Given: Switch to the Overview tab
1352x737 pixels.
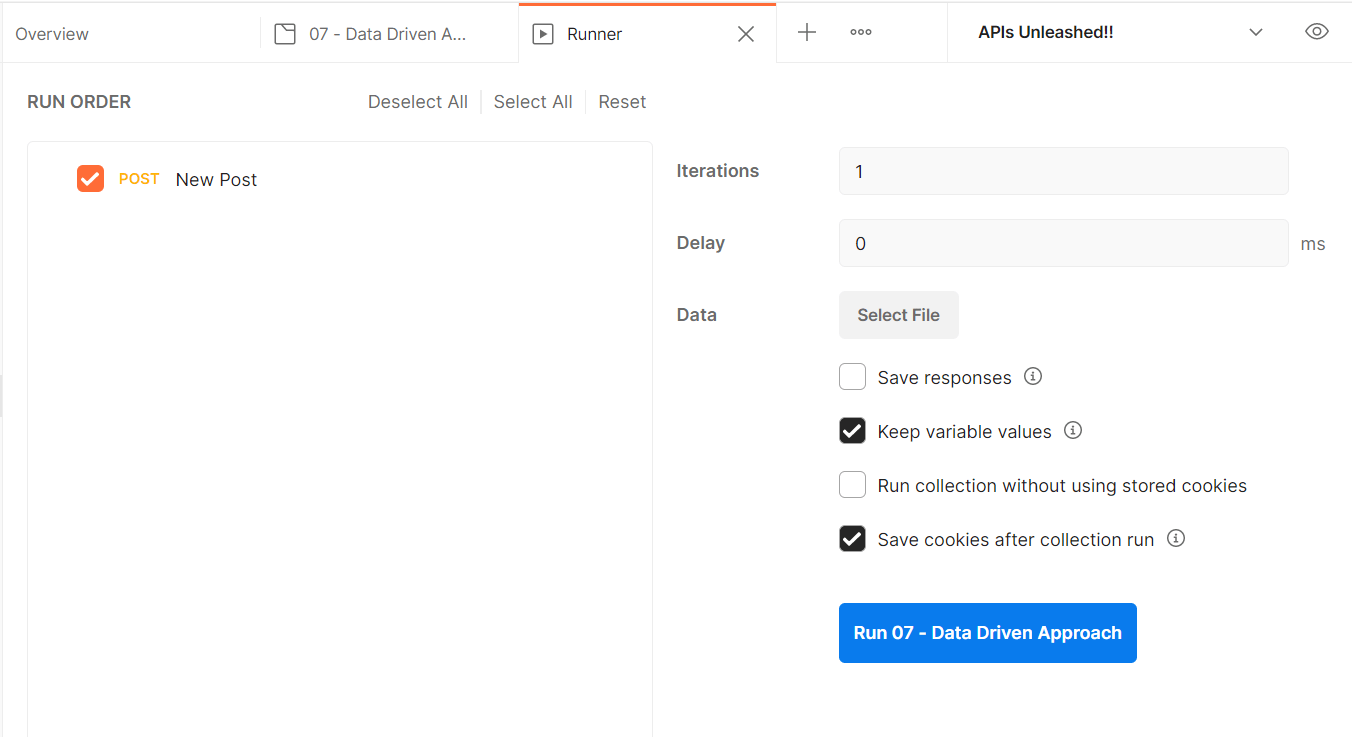Looking at the screenshot, I should [52, 34].
